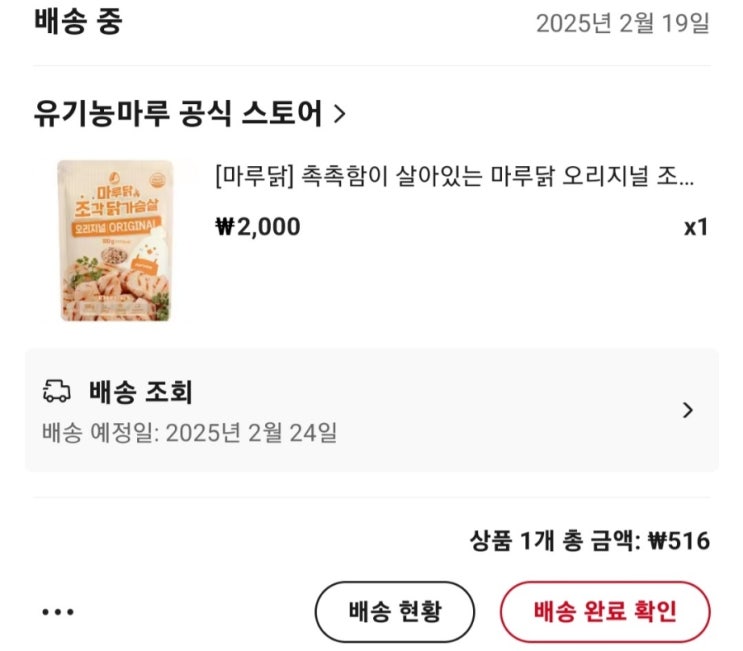The image size is (743, 651).
Task: Click the product price ₩2,000
Action: tap(257, 227)
